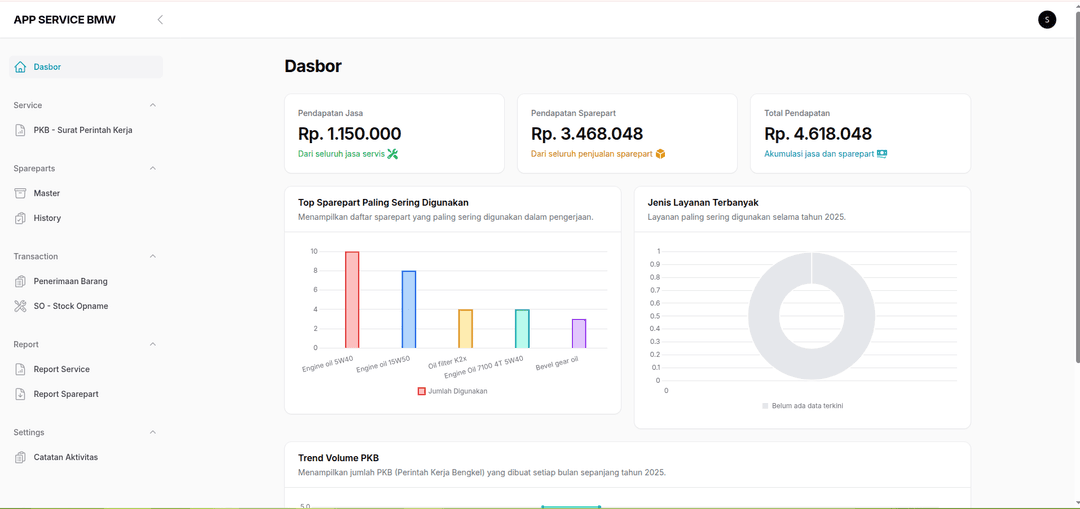Open the user avatar S menu
The image size is (1080, 509).
[x=1046, y=19]
